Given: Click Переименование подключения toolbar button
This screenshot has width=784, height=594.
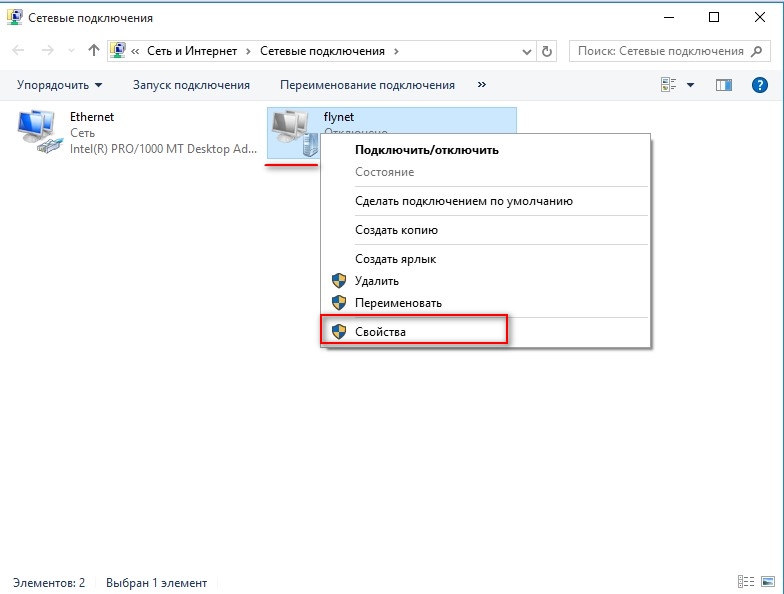Looking at the screenshot, I should [367, 85].
